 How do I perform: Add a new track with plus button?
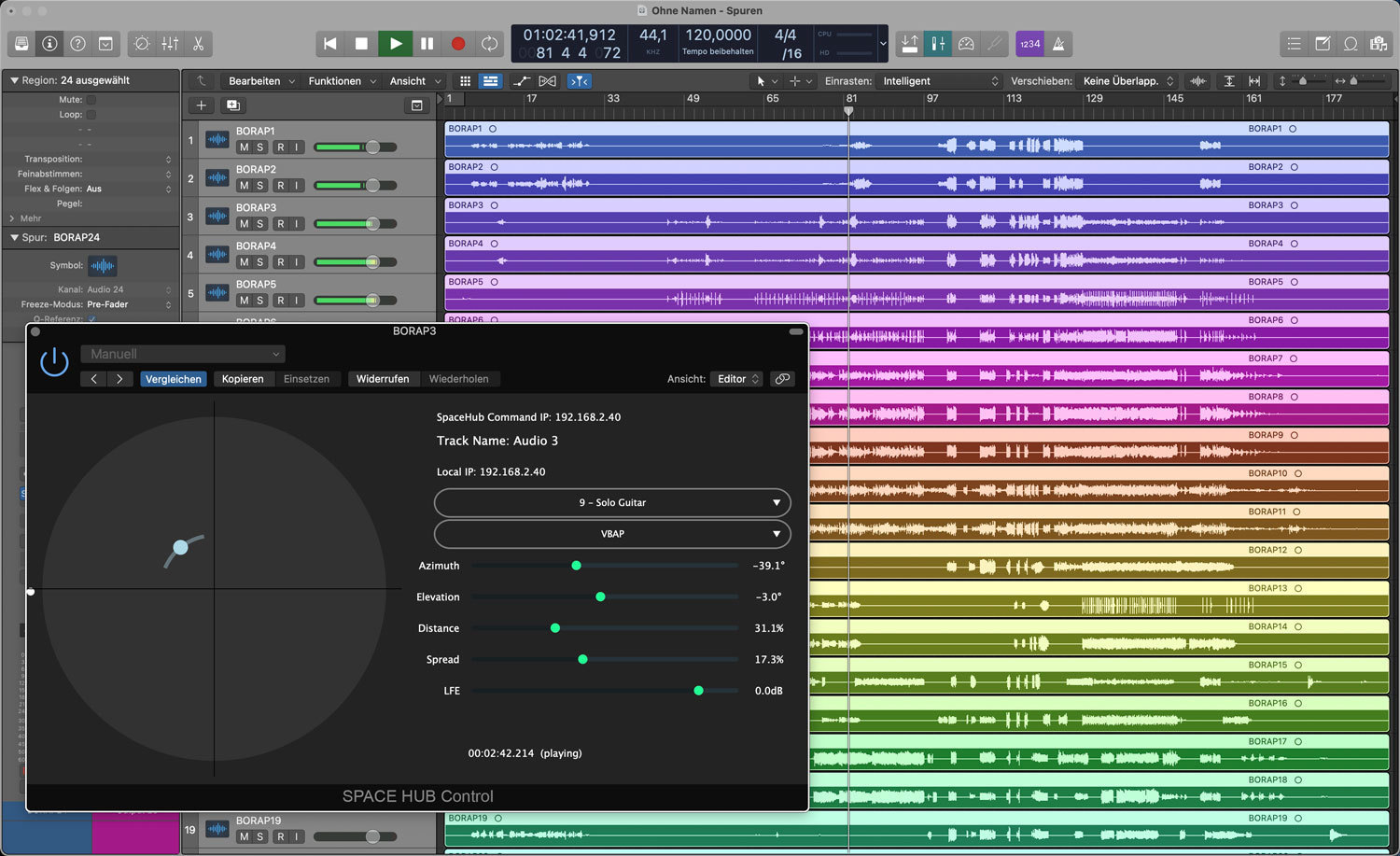coord(201,105)
